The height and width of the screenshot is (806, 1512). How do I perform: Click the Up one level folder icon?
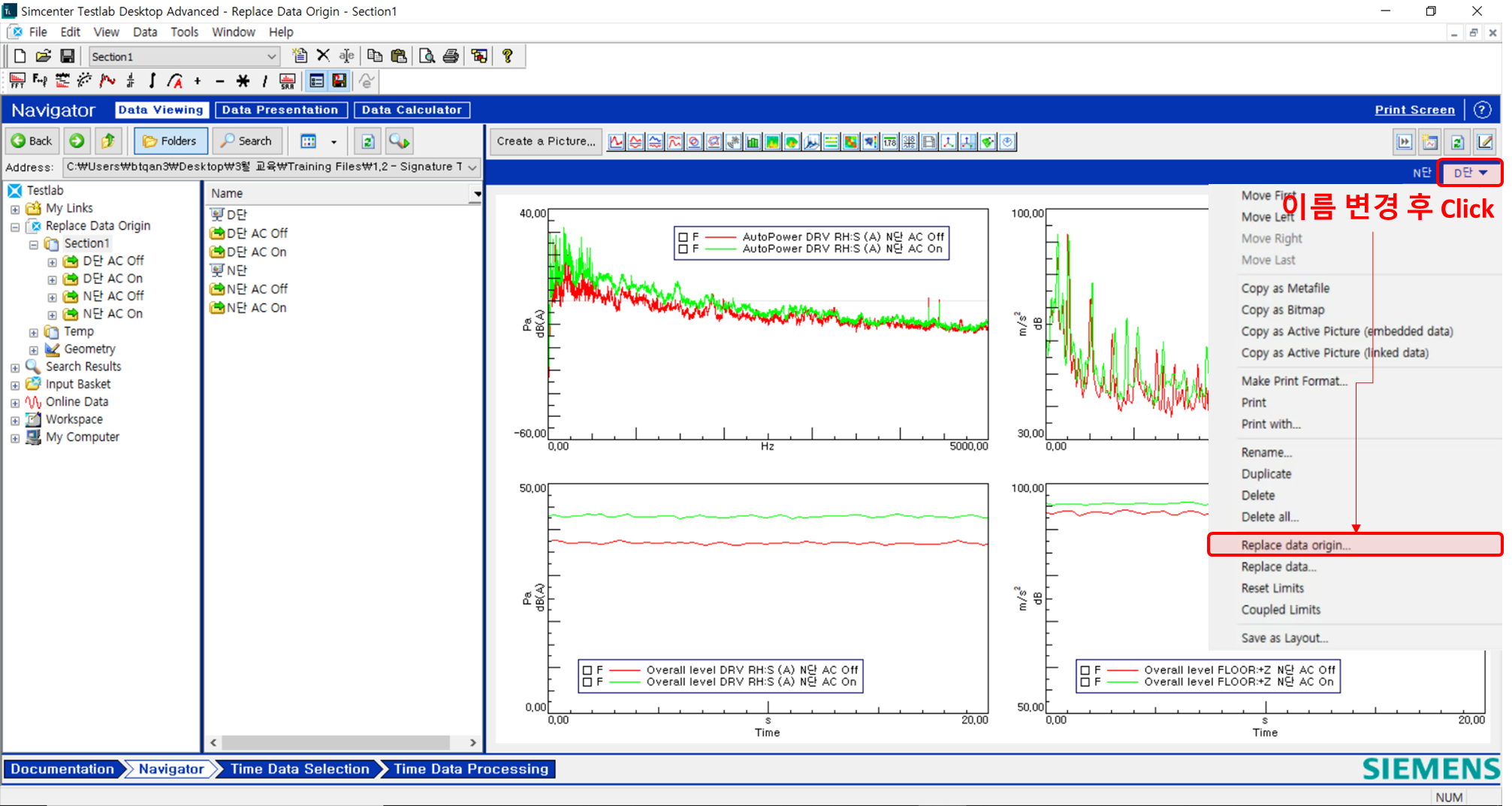point(108,140)
